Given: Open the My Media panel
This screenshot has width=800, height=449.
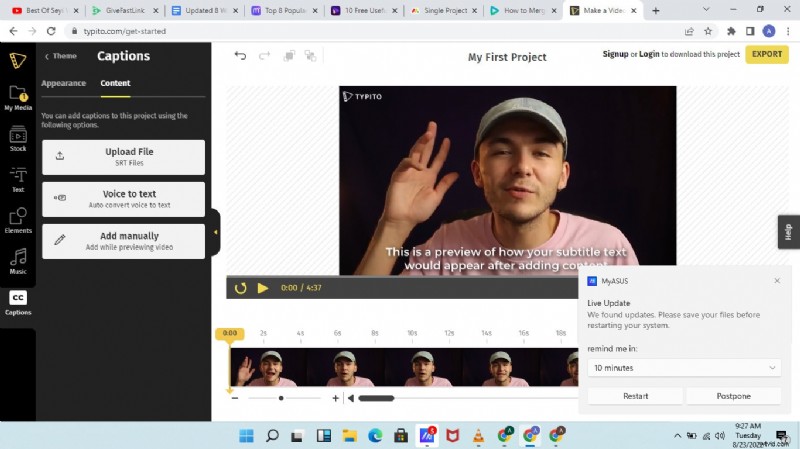Looking at the screenshot, I should click(17, 98).
